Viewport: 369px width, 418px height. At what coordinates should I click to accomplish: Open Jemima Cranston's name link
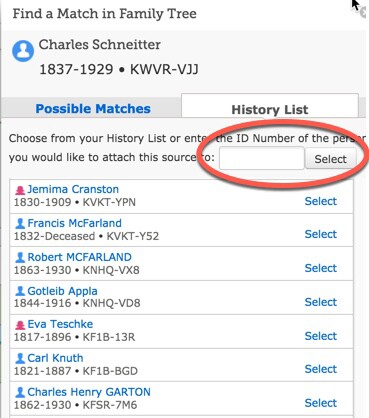[x=73, y=189]
